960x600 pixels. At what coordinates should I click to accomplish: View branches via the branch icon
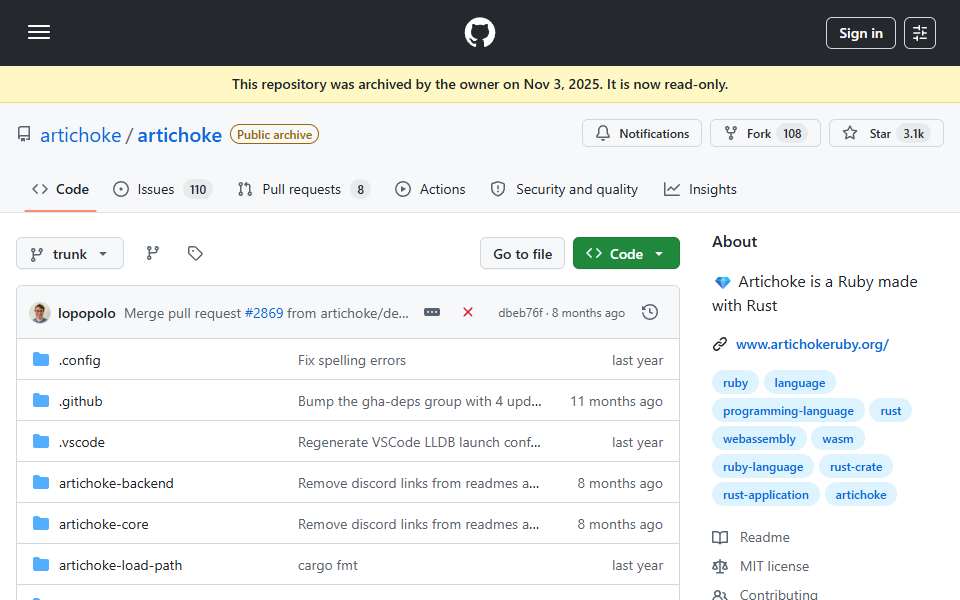tap(152, 253)
